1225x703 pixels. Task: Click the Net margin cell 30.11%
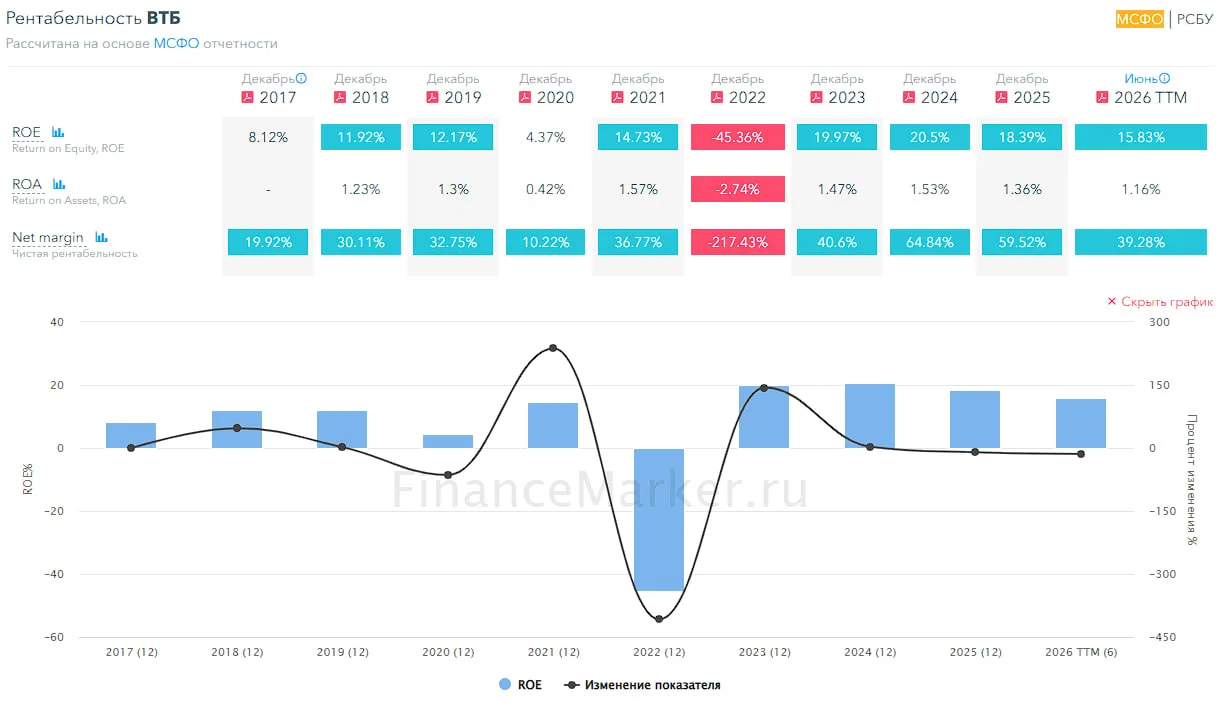[361, 242]
